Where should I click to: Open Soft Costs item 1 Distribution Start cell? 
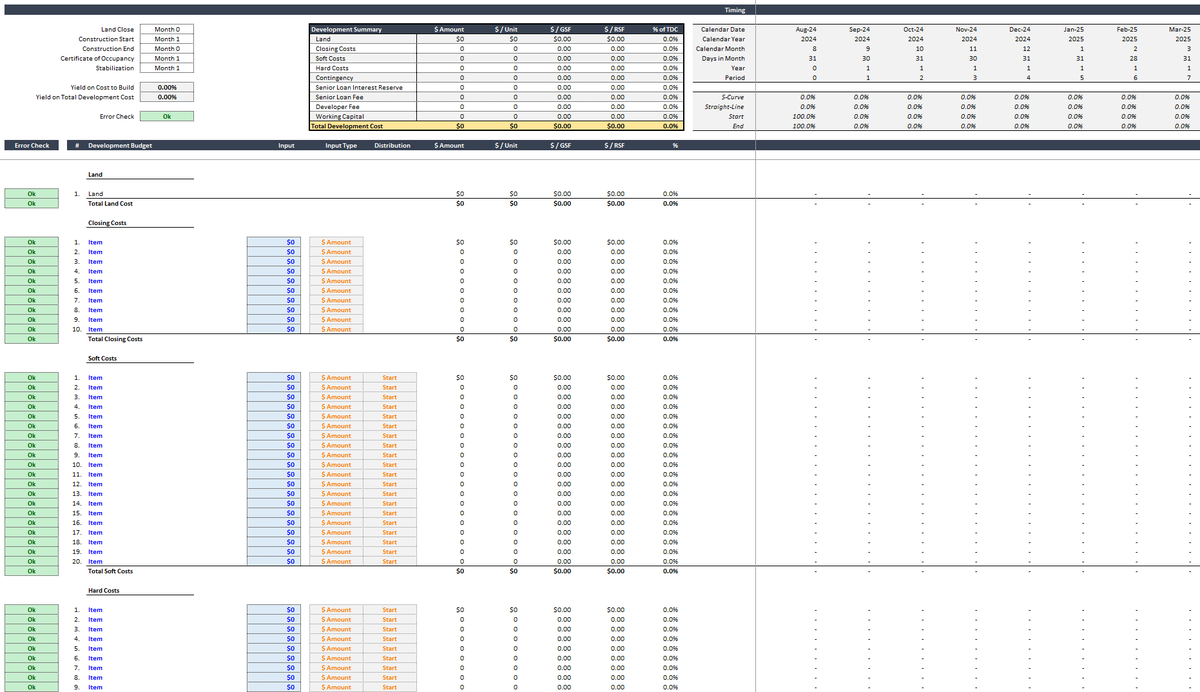click(390, 378)
